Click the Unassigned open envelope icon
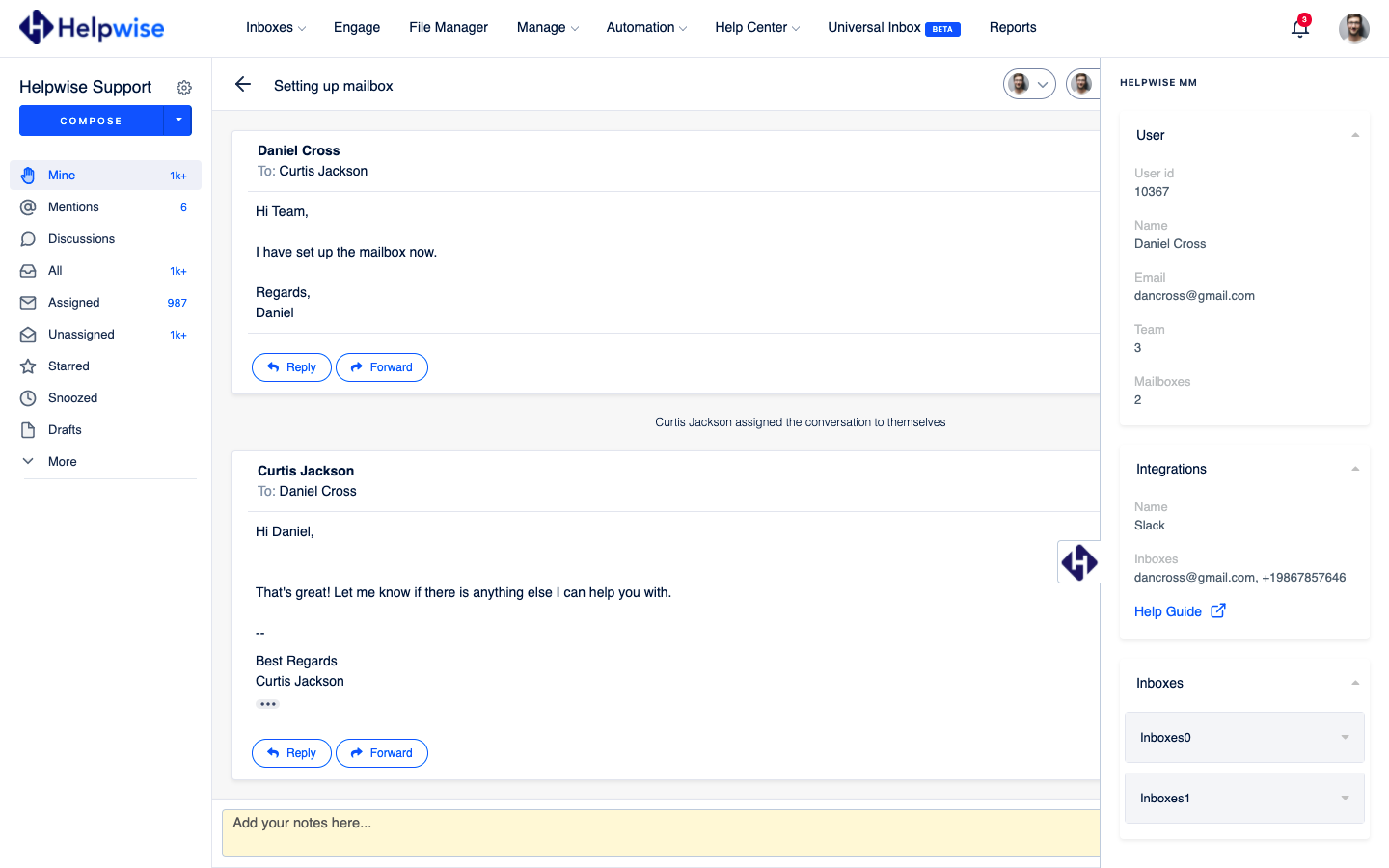Image resolution: width=1389 pixels, height=868 pixels. 28,335
